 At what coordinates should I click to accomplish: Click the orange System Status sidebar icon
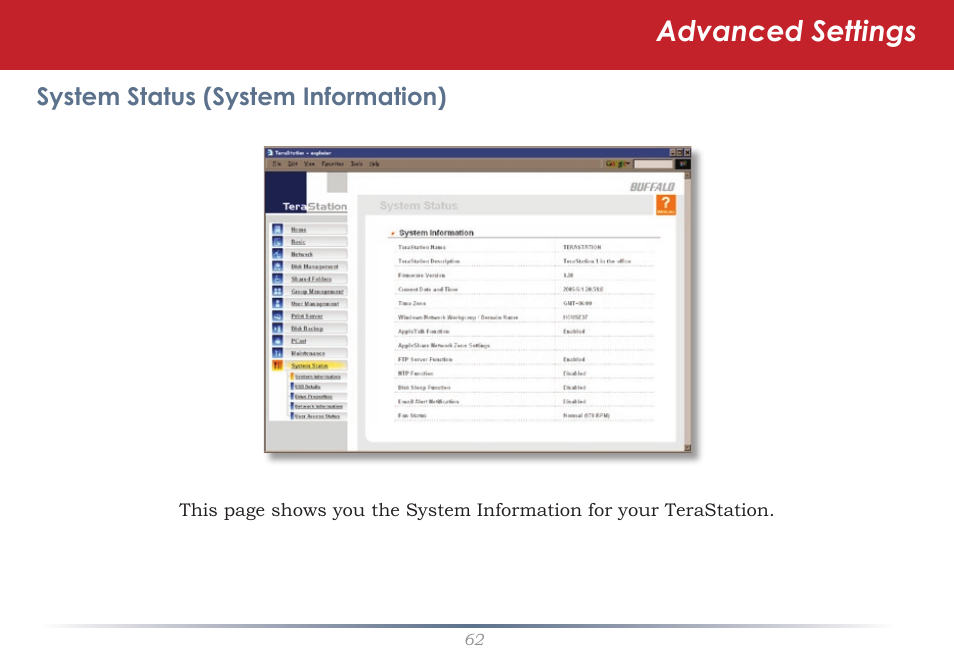277,365
